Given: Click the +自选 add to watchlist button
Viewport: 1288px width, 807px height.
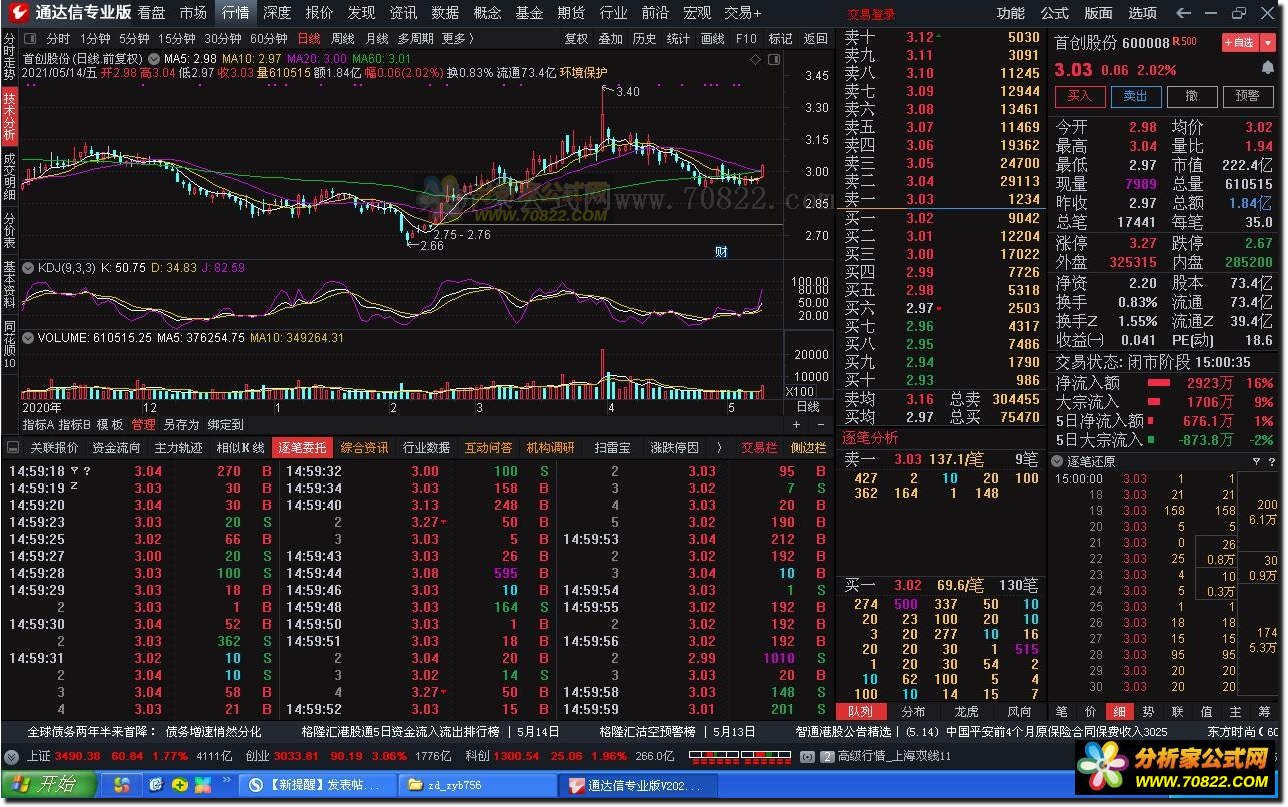Looking at the screenshot, I should (x=1240, y=43).
